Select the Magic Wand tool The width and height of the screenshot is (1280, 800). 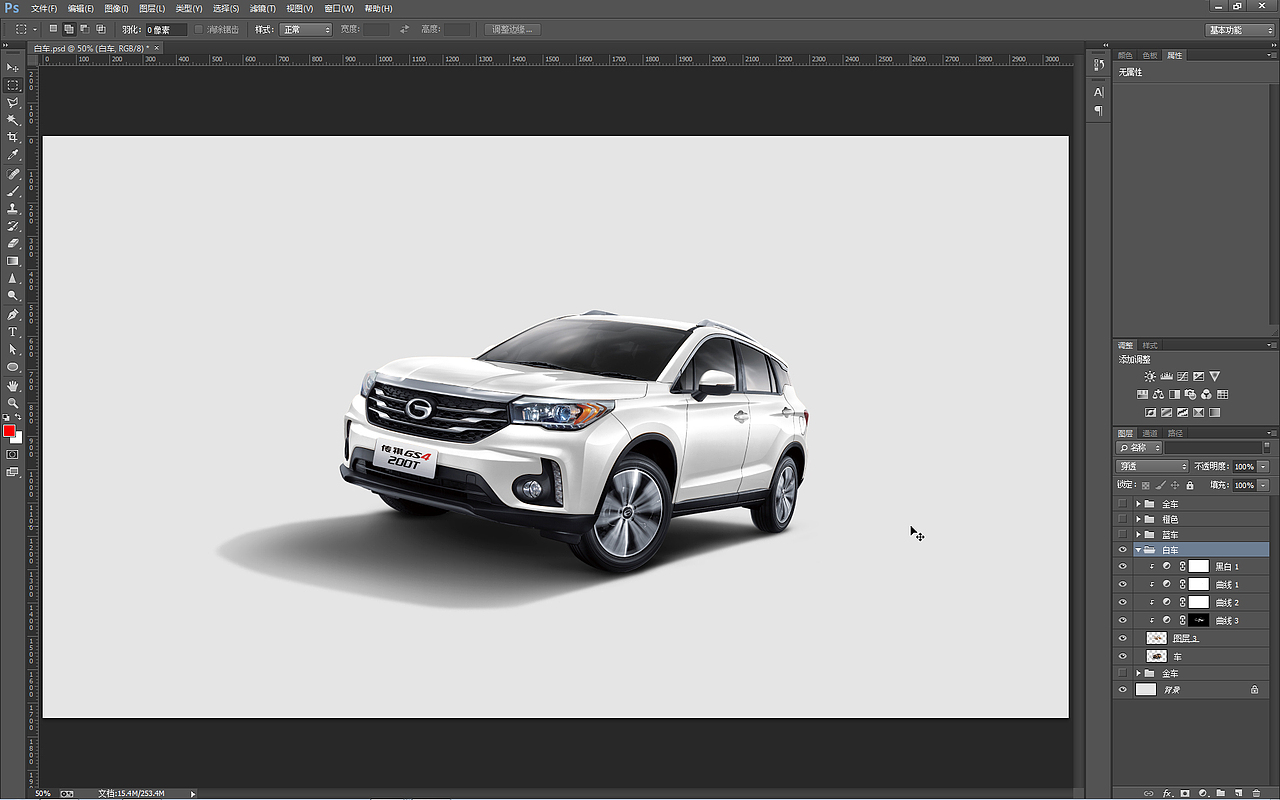click(x=13, y=120)
